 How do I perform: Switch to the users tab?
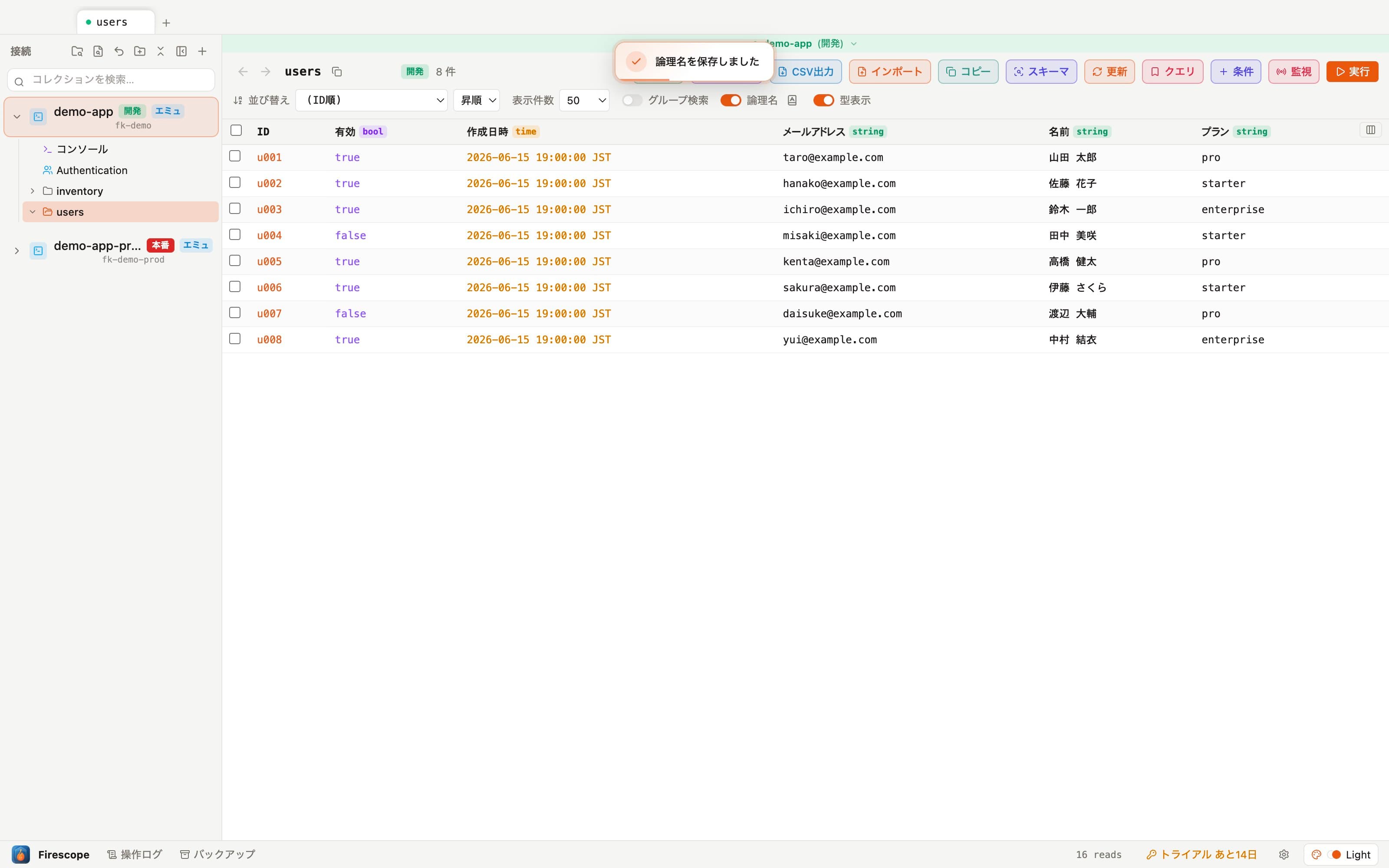click(115, 23)
